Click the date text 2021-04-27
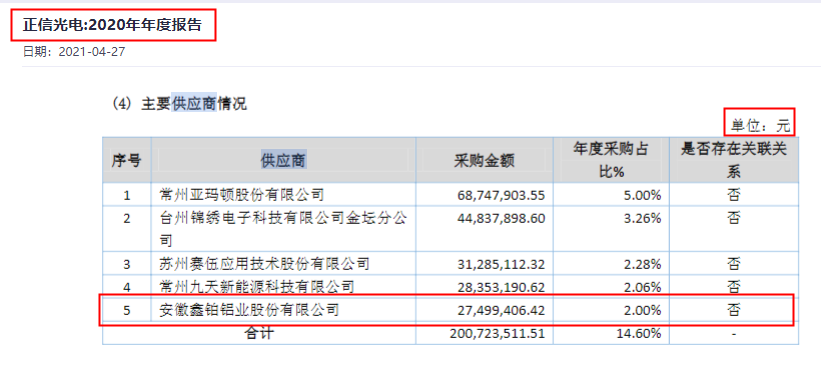Screen dimensions: 821x365 [92, 52]
